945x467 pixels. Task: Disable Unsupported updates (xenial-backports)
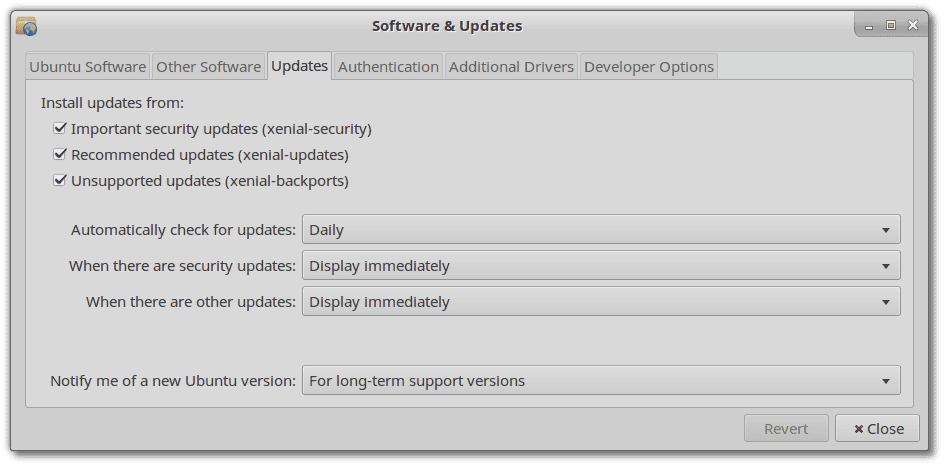59,181
